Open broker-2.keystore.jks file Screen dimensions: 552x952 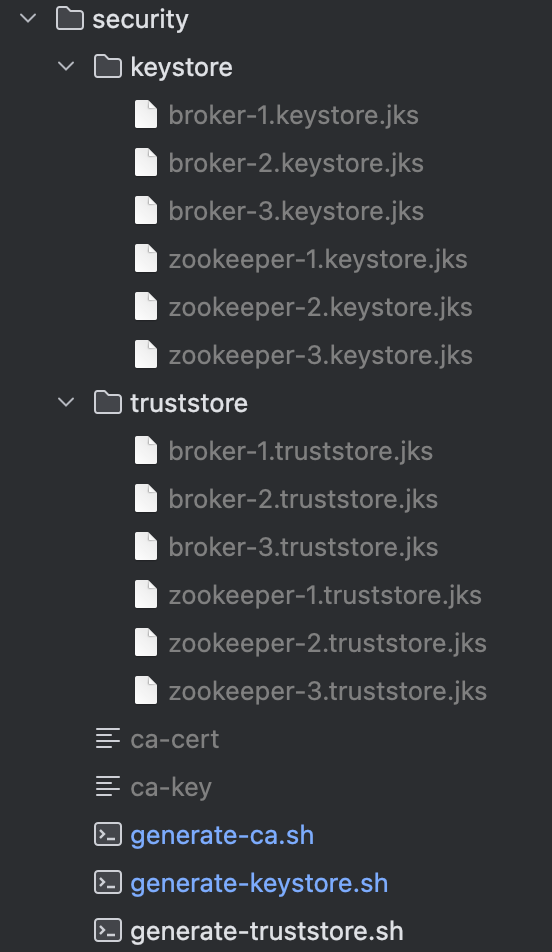[296, 163]
